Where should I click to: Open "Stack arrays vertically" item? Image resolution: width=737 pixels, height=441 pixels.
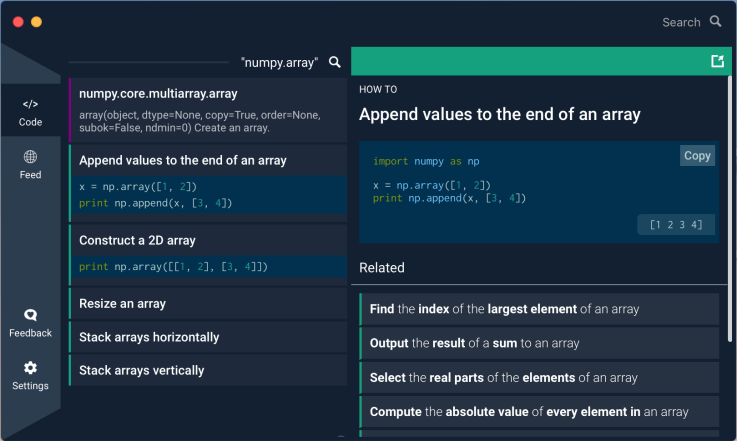[x=208, y=370]
